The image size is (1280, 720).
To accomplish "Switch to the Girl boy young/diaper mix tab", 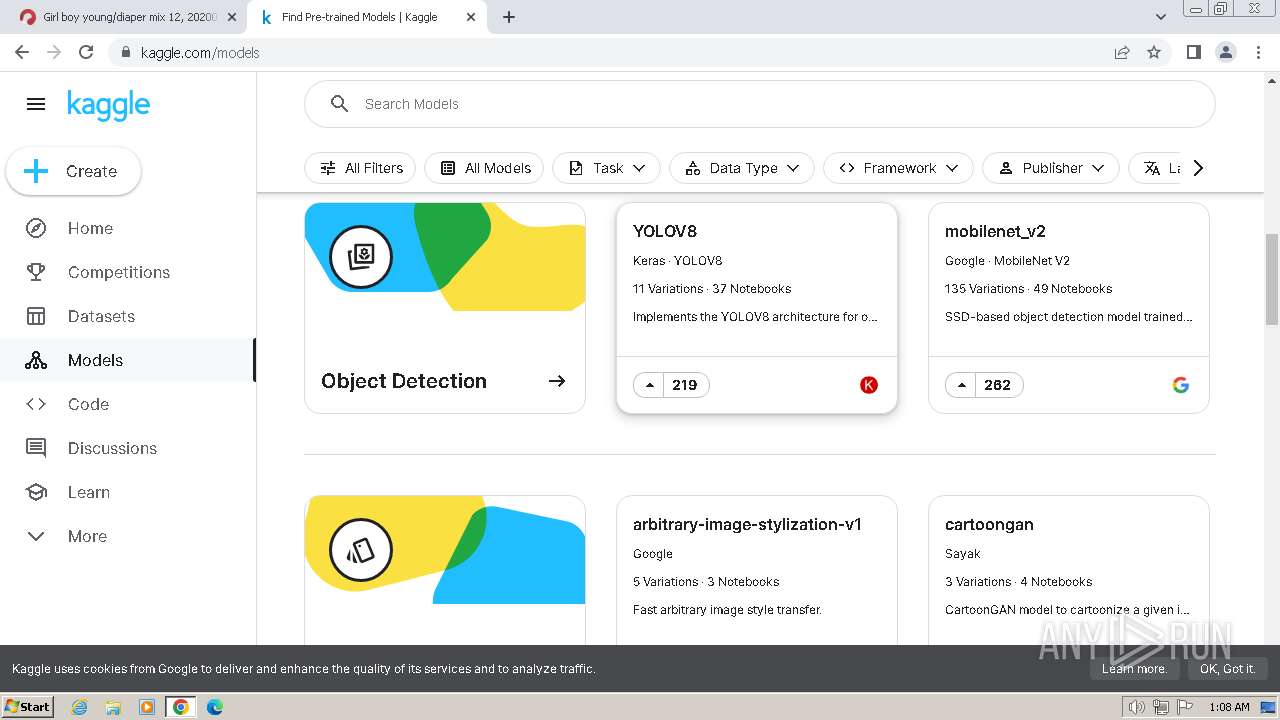I will tap(128, 17).
